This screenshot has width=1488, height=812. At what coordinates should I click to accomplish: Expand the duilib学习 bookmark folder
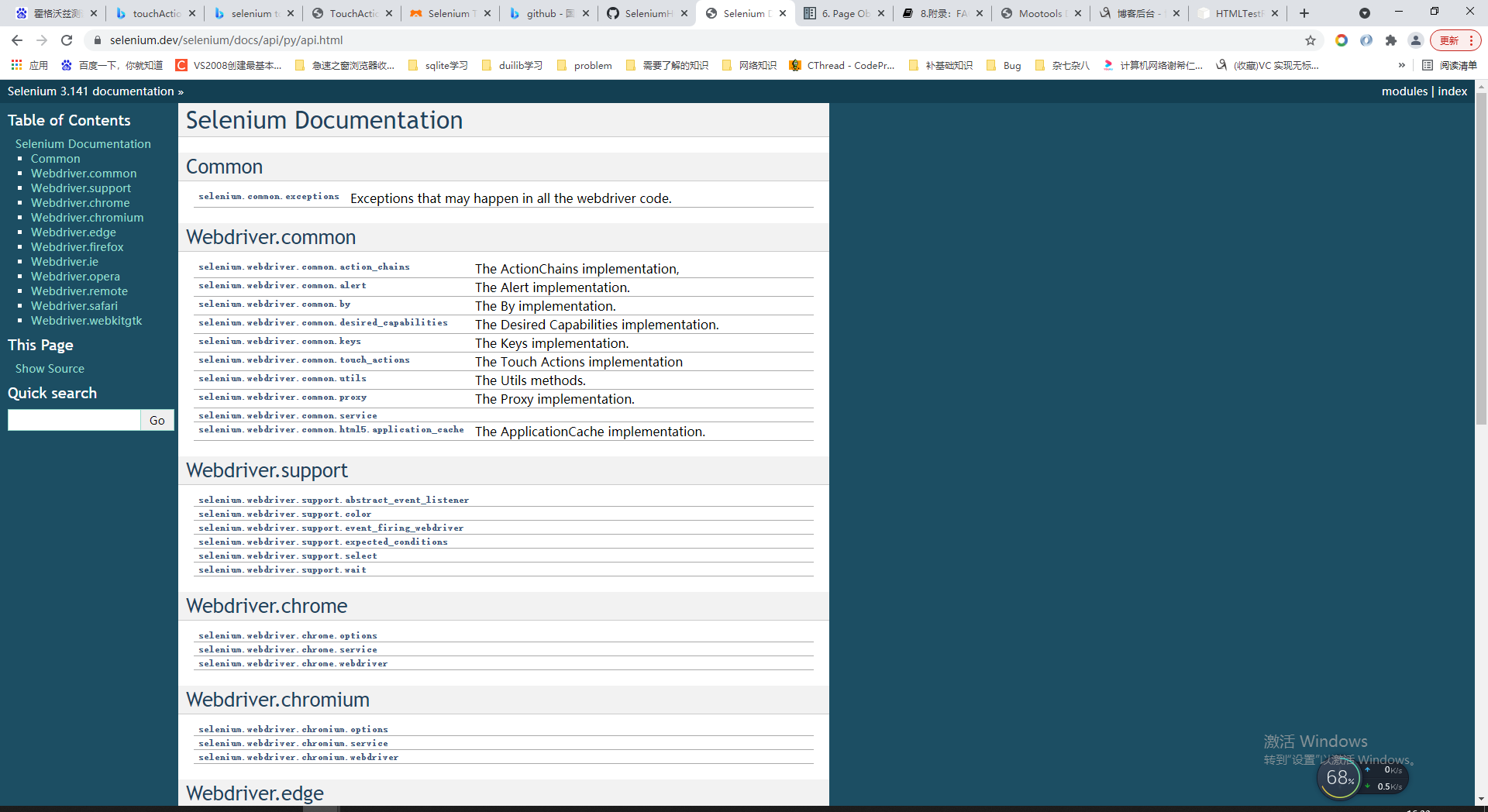[x=511, y=65]
